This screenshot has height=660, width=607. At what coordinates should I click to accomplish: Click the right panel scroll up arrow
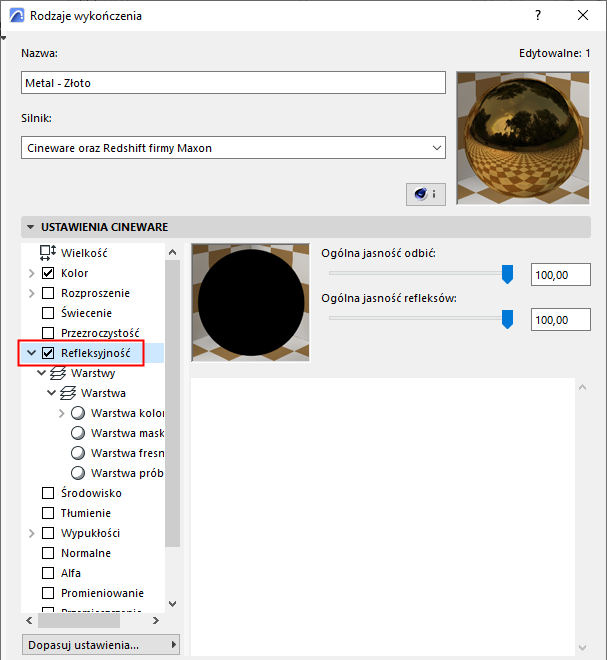(x=583, y=387)
